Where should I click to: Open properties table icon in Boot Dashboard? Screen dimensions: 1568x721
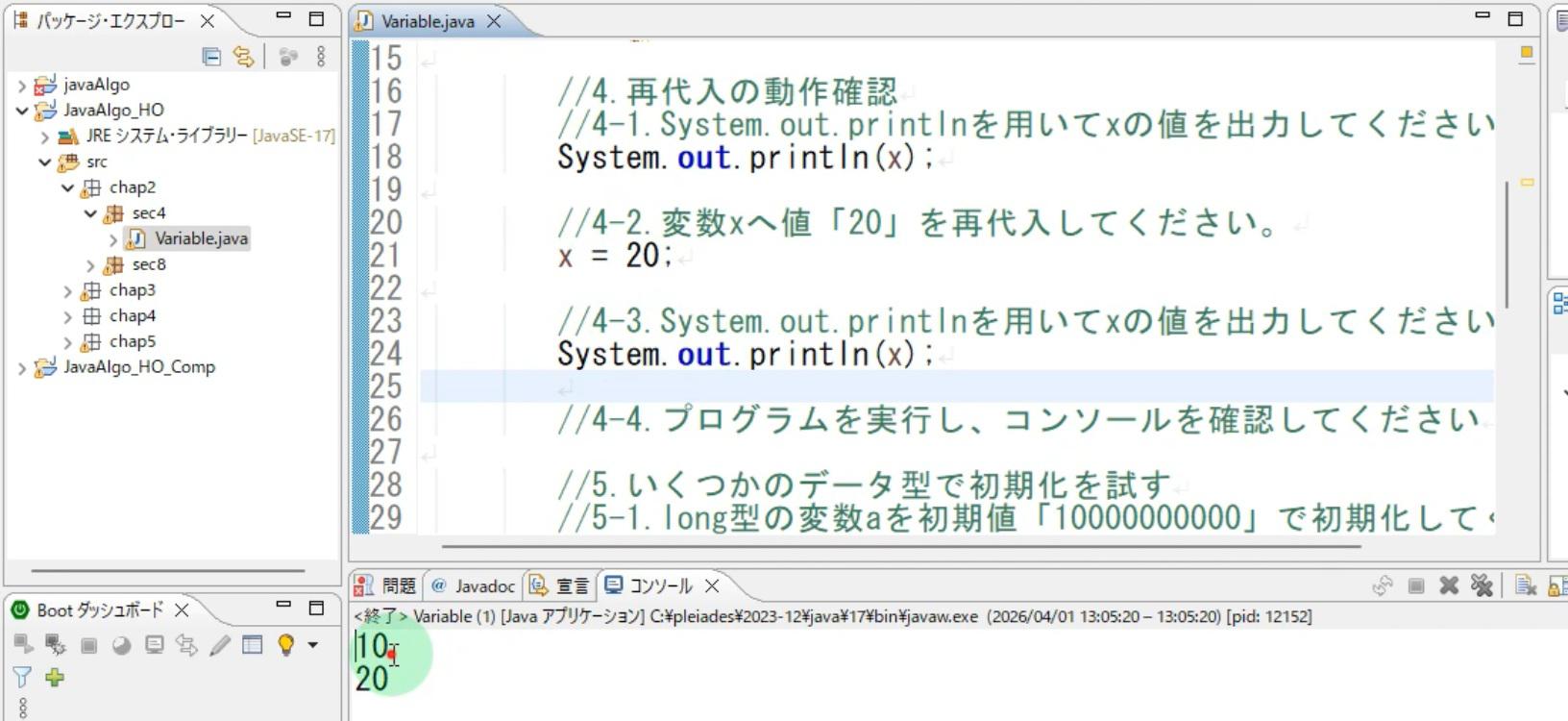253,645
